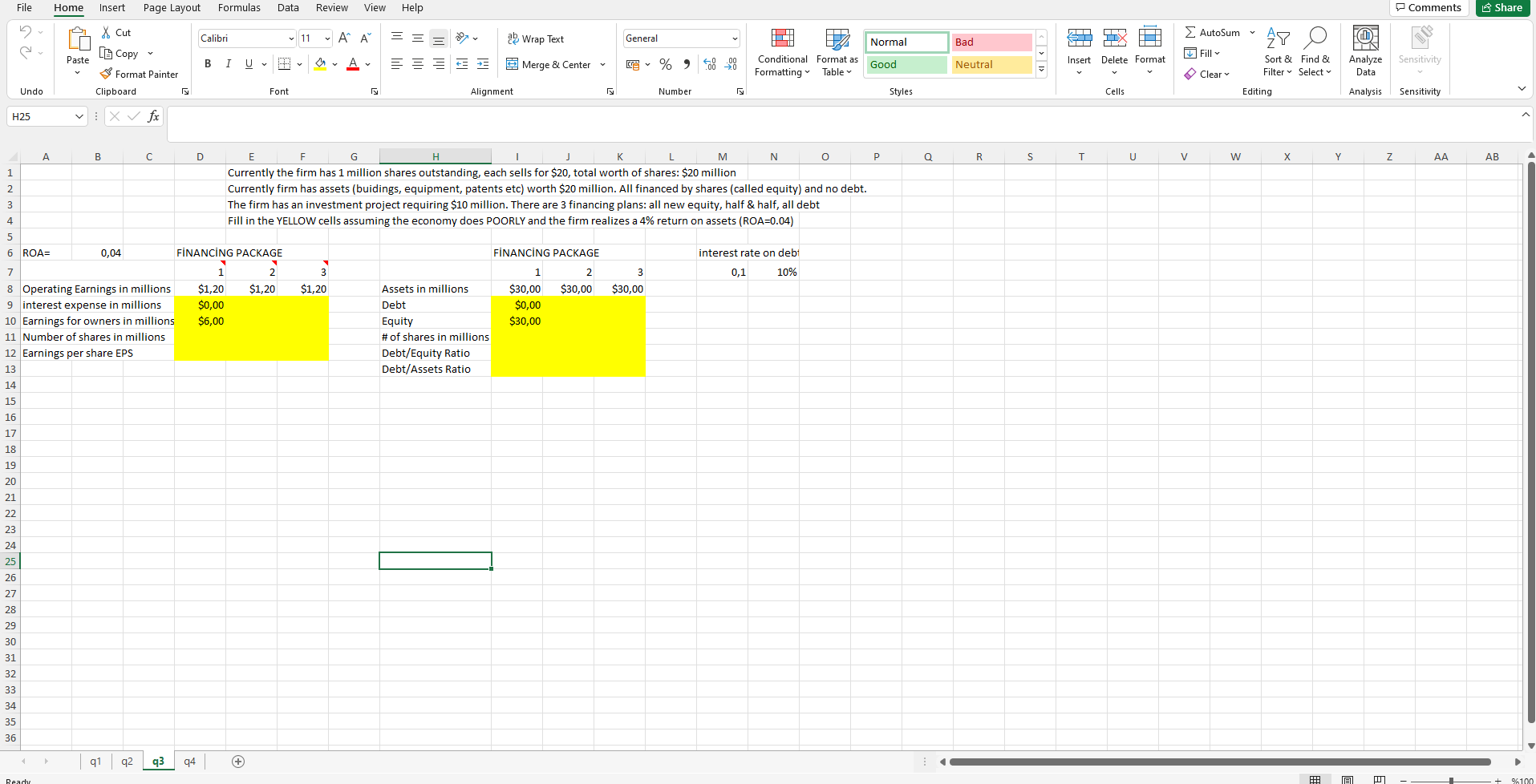Viewport: 1536px width, 784px height.
Task: Switch to the Formulas ribbon tab
Action: 239,8
